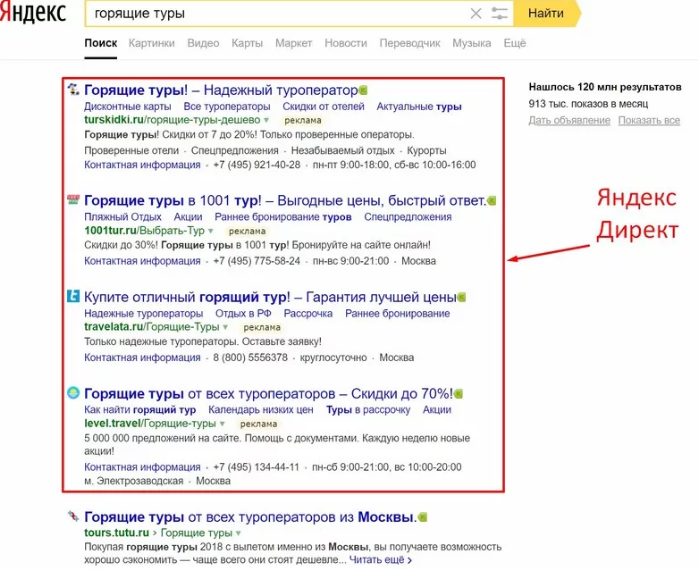Open turskidki.ru Контактная информация link
Screen dimensions: 698x569
pos(142,165)
